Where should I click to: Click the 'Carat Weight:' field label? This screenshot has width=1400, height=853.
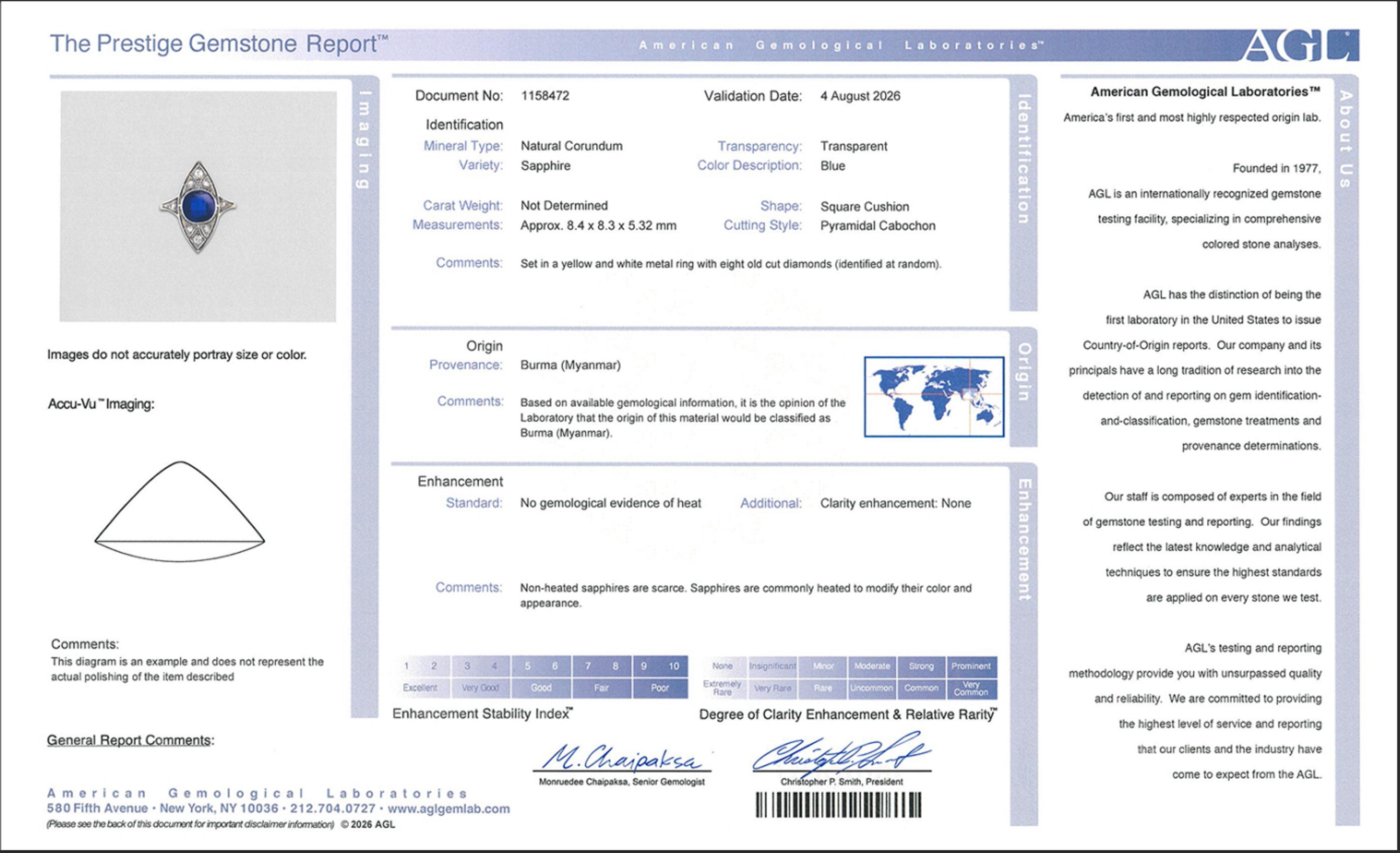tap(462, 206)
